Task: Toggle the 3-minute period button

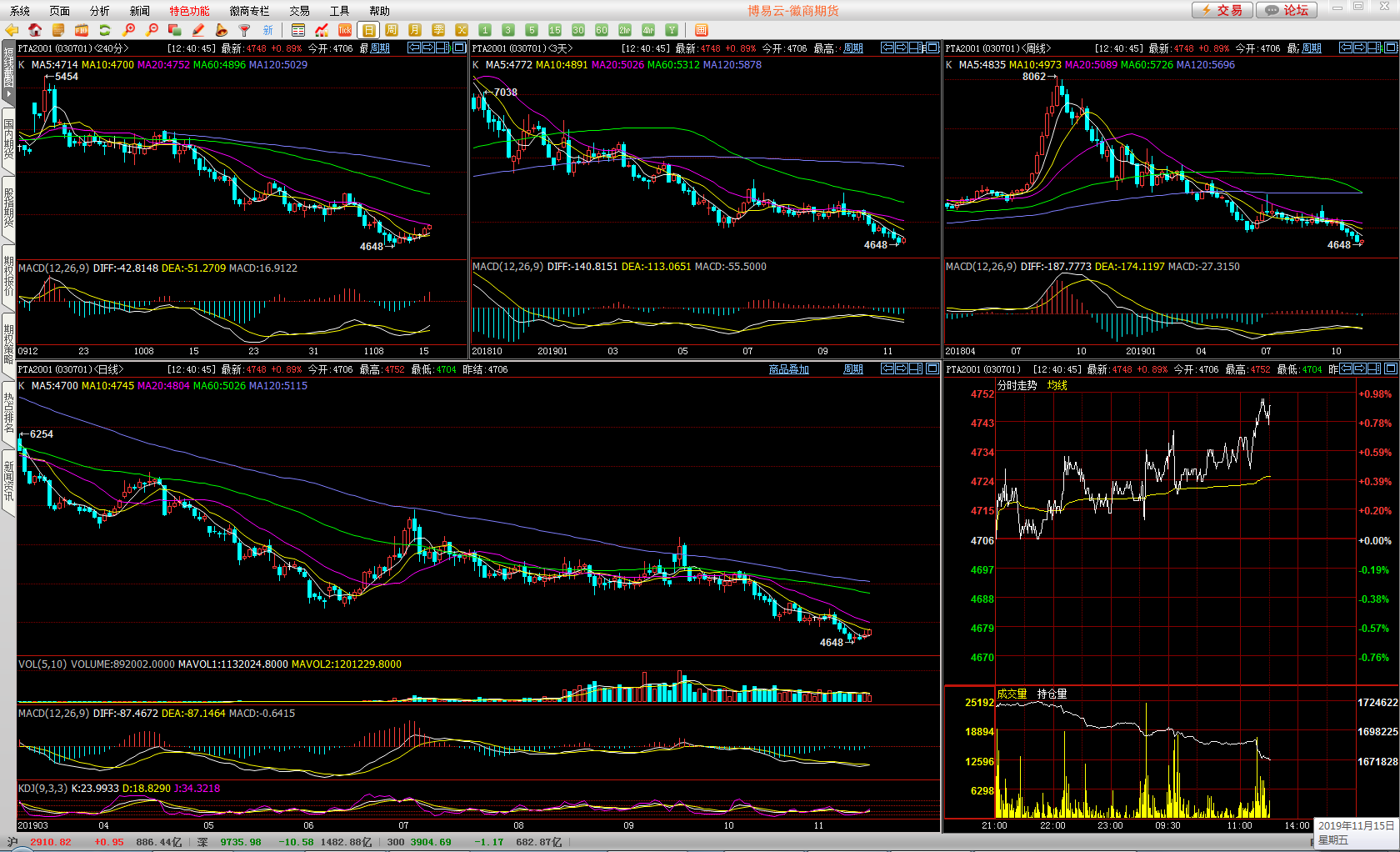Action: (508, 30)
